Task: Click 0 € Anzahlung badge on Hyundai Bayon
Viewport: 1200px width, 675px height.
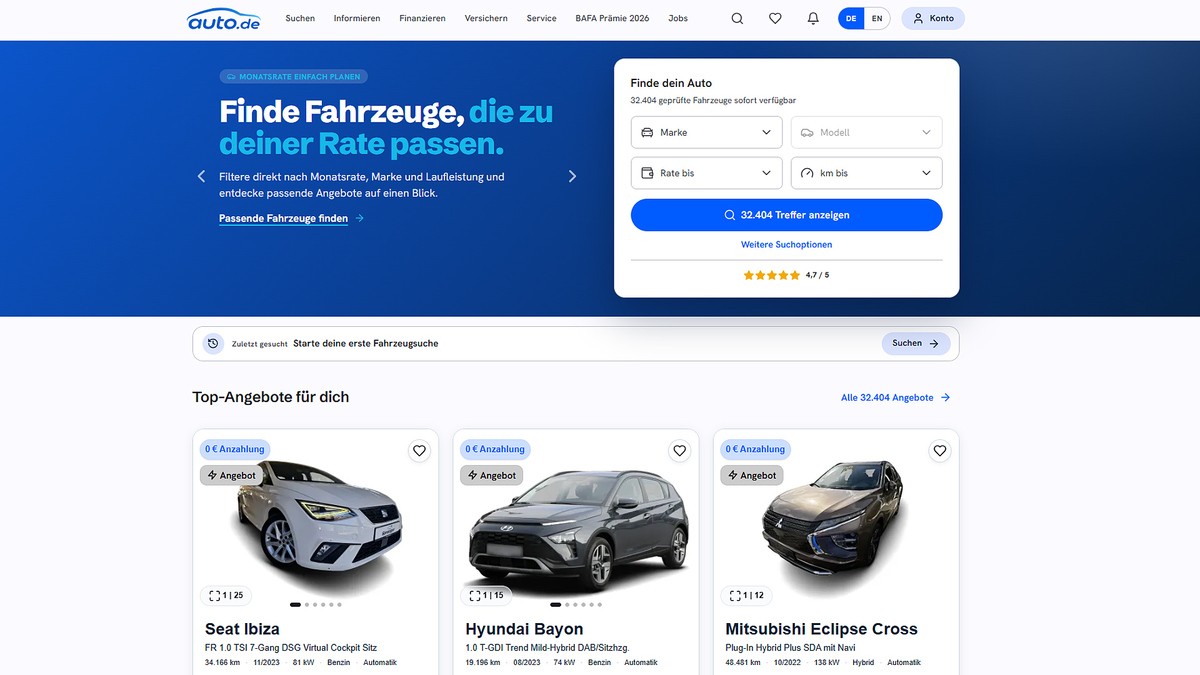Action: pos(495,449)
